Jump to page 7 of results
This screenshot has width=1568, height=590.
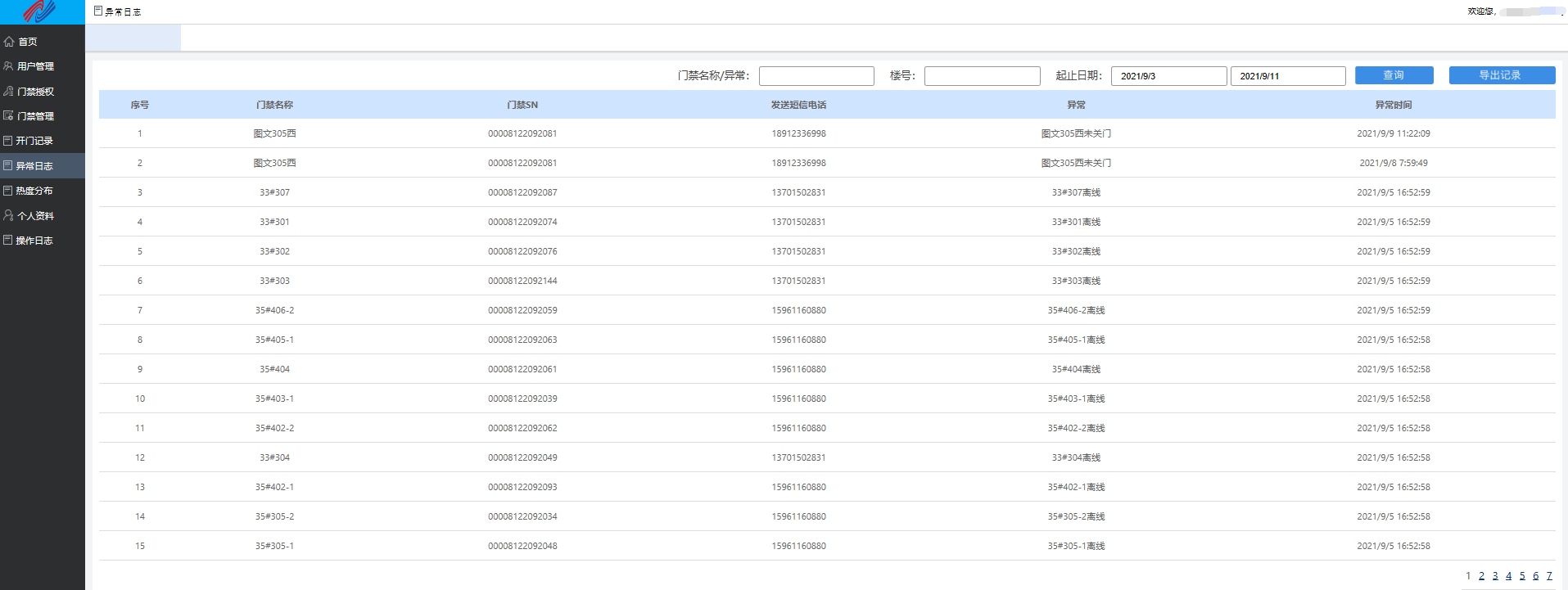[1549, 576]
